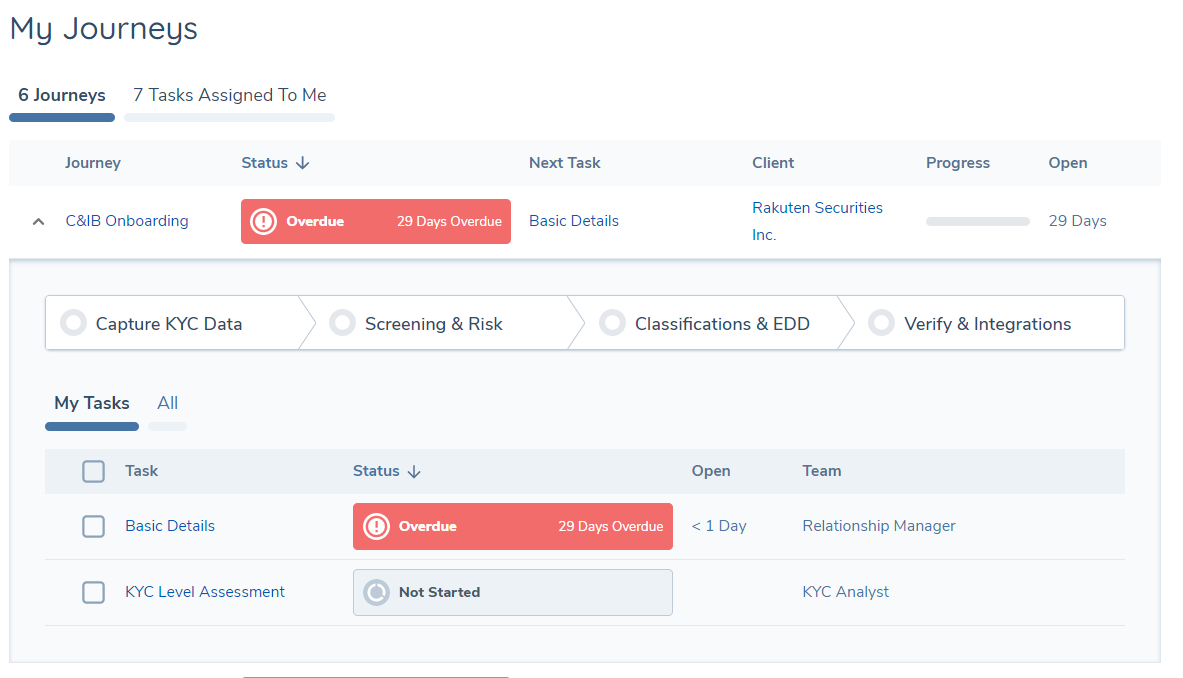Tick the KYC Level Assessment checkbox
Image resolution: width=1183 pixels, height=678 pixels.
click(x=93, y=592)
